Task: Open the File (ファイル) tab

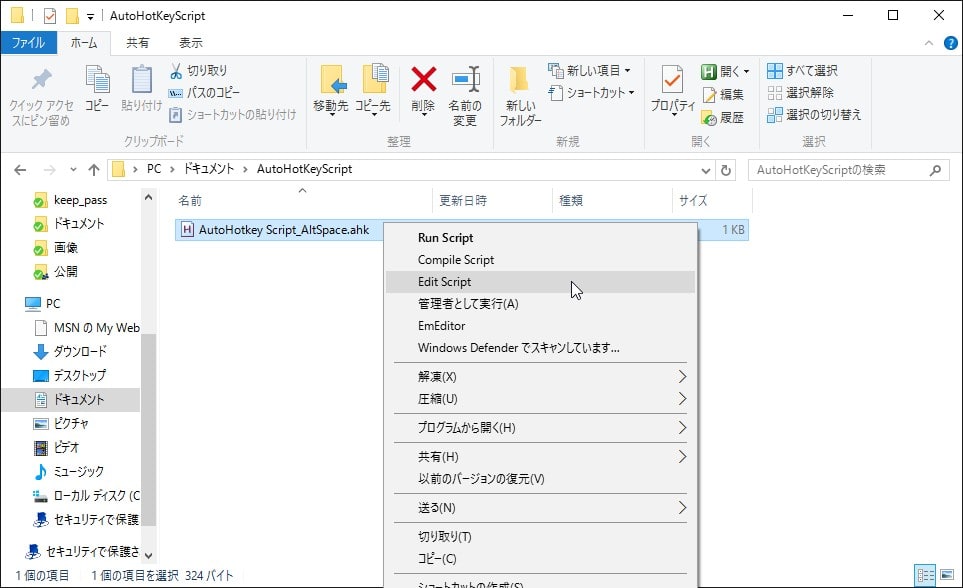Action: coord(28,42)
